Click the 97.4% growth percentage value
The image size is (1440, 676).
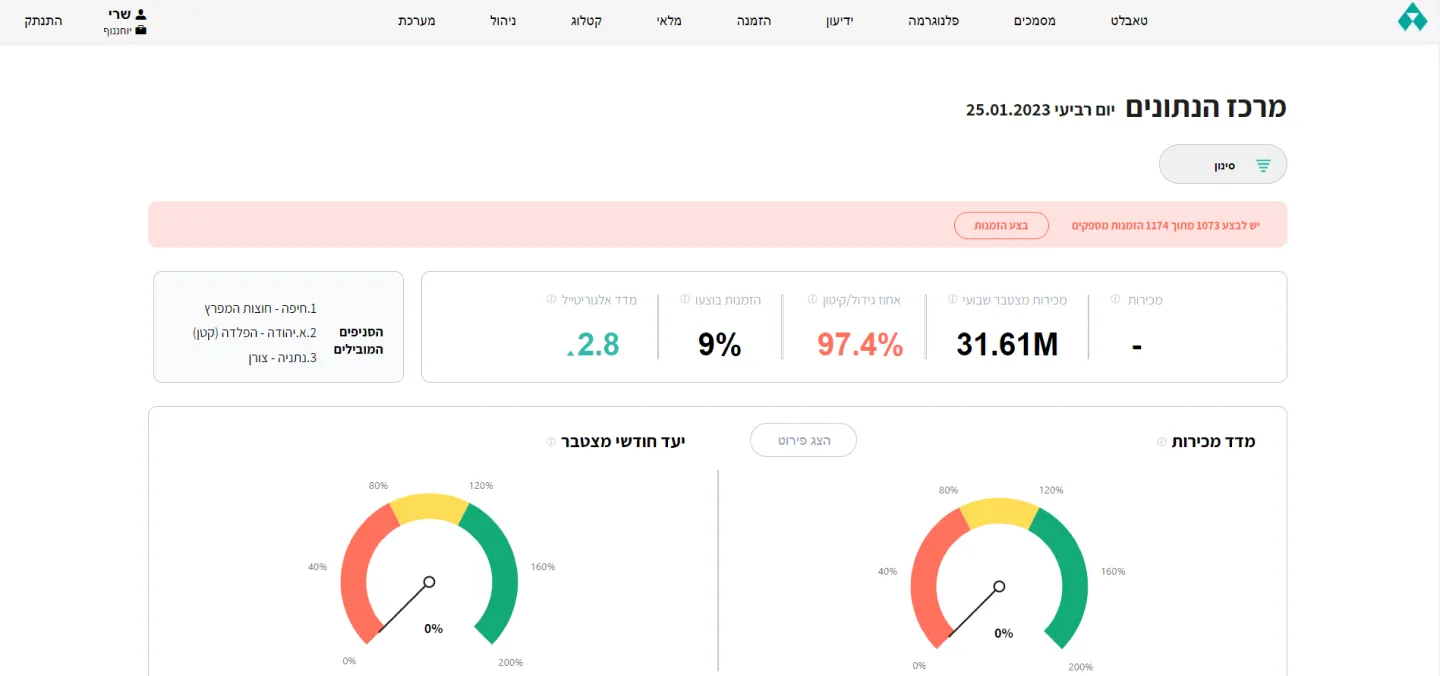point(860,344)
